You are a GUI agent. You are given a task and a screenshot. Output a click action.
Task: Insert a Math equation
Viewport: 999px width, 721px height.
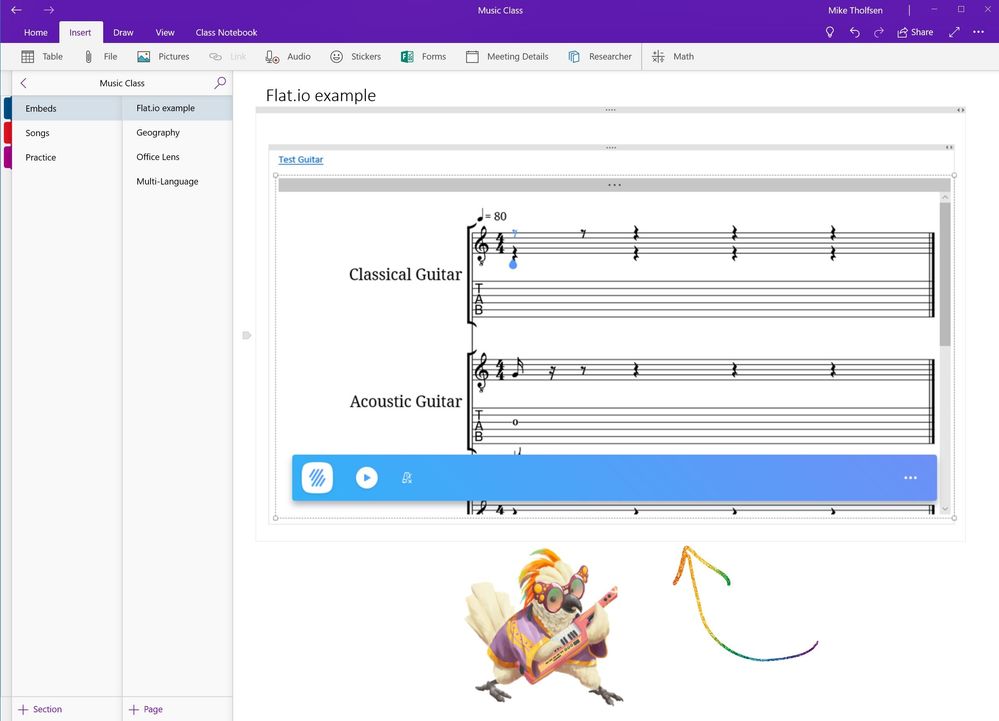pyautogui.click(x=673, y=57)
